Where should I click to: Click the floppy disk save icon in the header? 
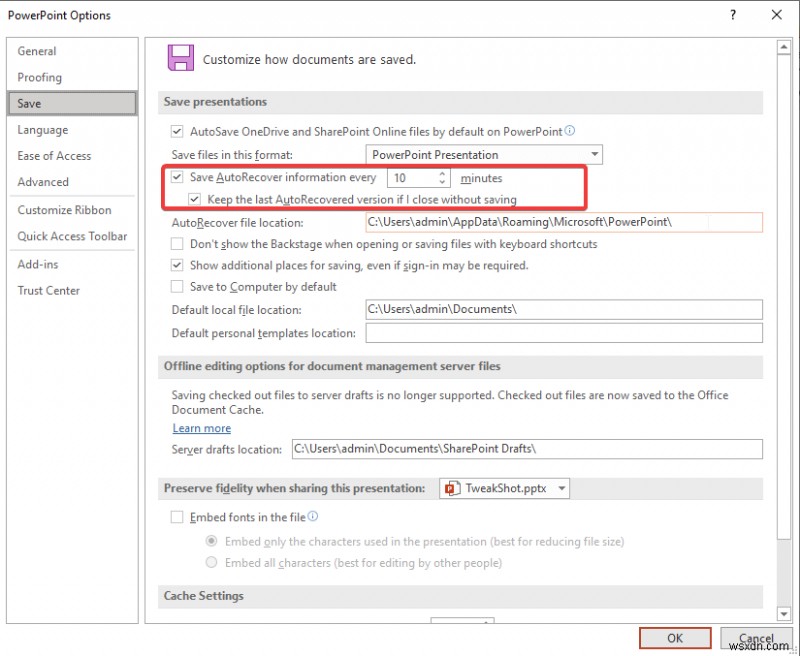(x=181, y=58)
